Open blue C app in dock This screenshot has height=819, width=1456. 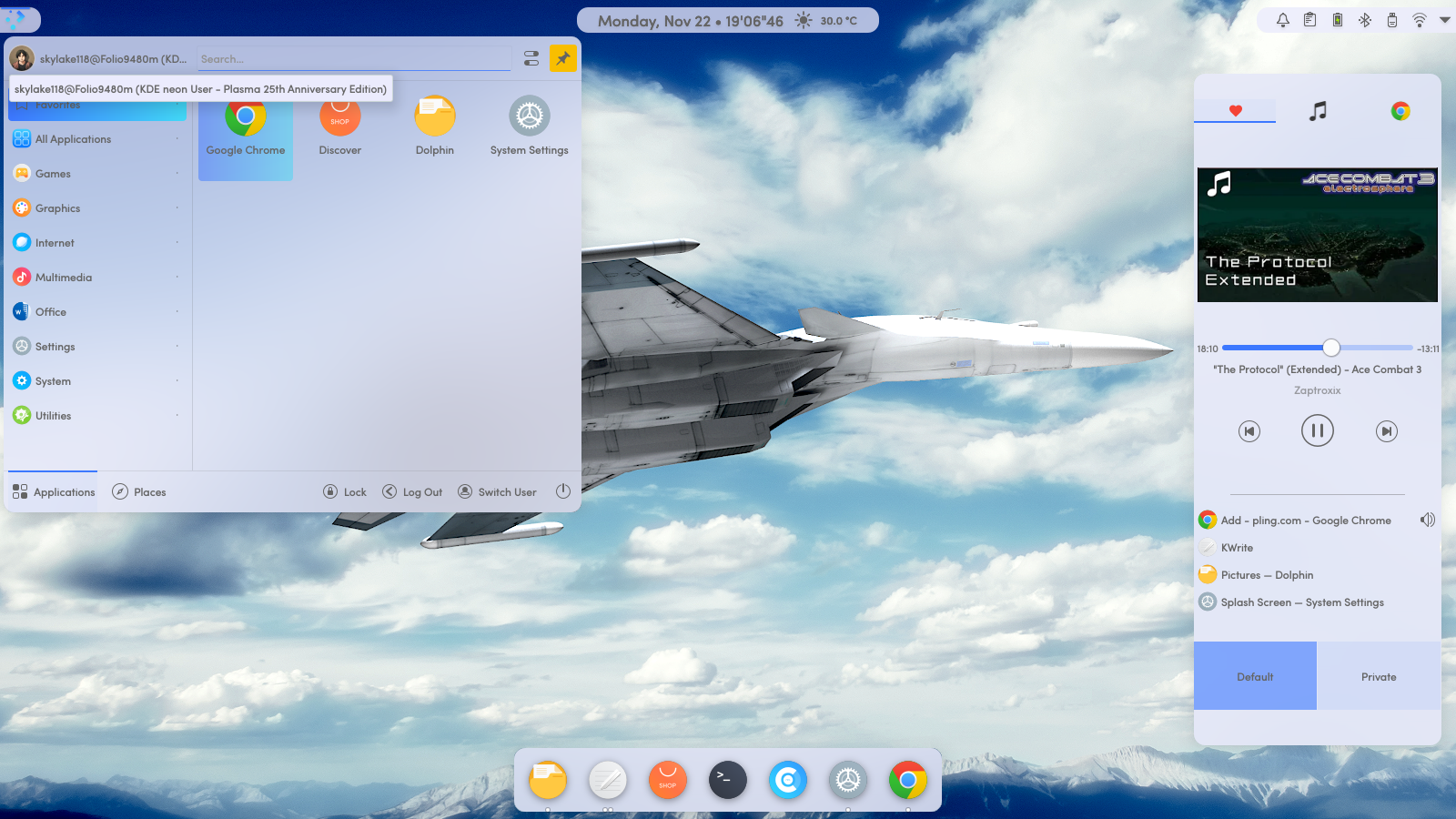pyautogui.click(x=788, y=780)
